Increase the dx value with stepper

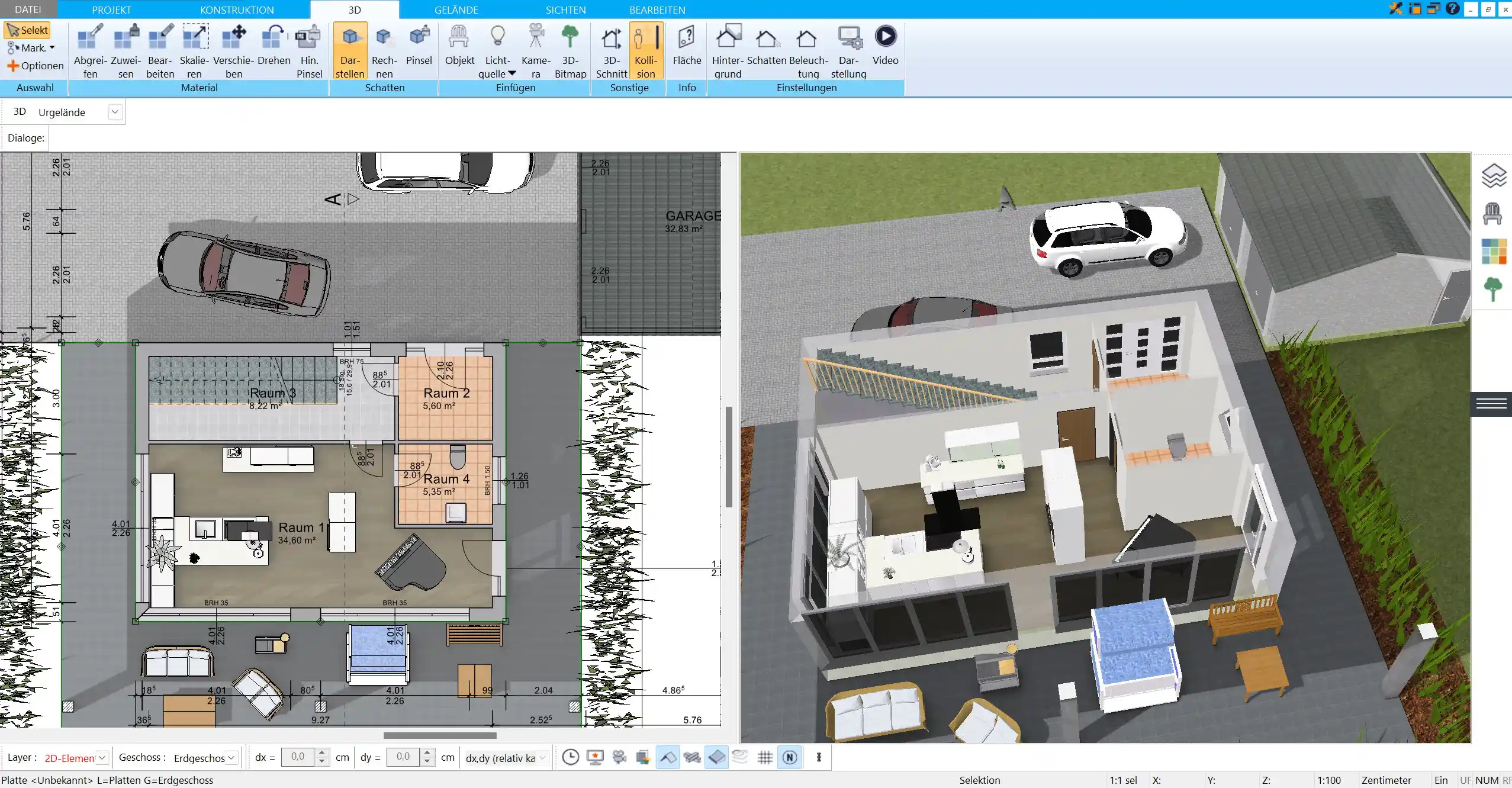coord(321,753)
